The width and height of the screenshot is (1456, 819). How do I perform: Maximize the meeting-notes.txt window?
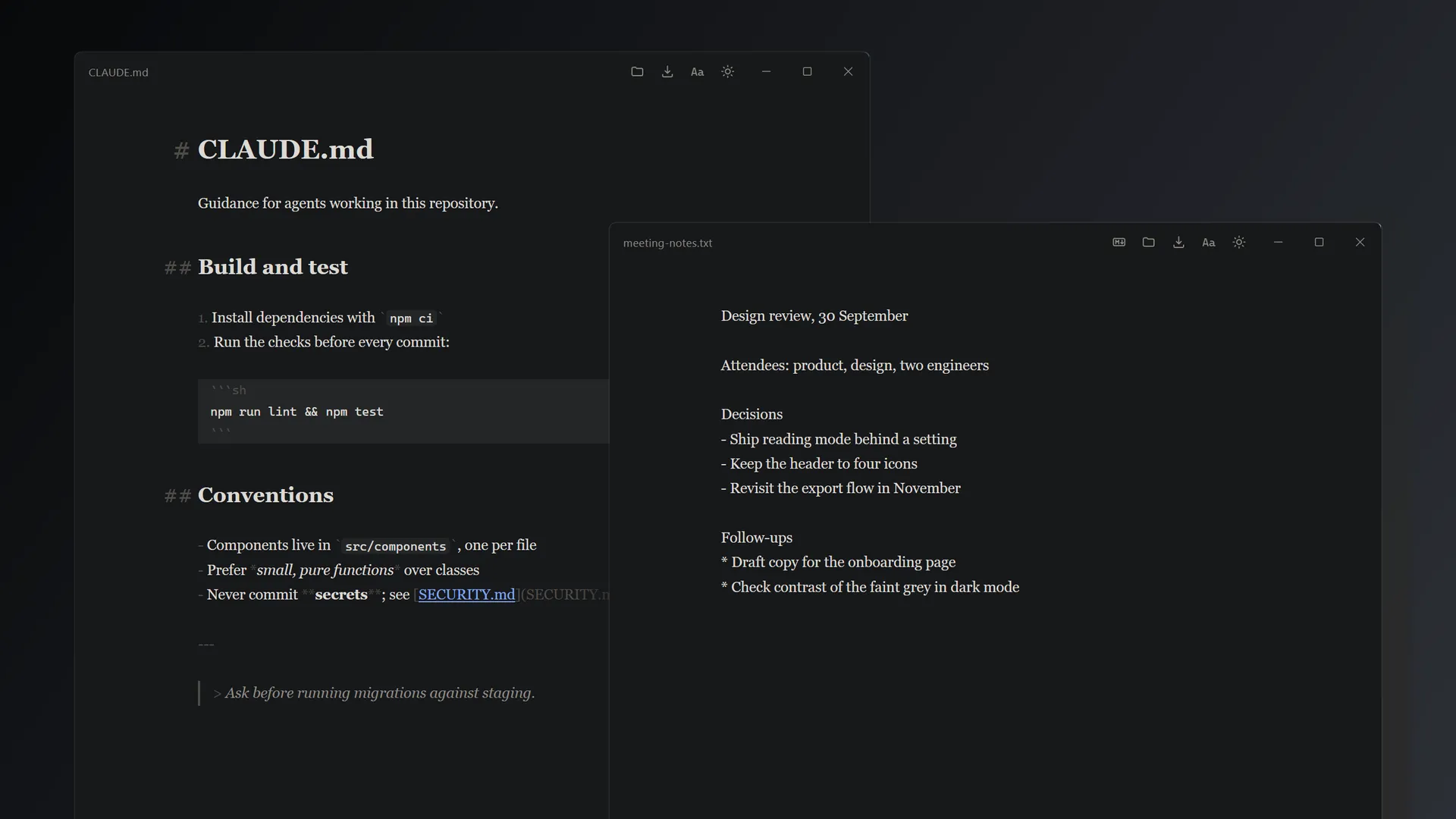click(x=1319, y=243)
